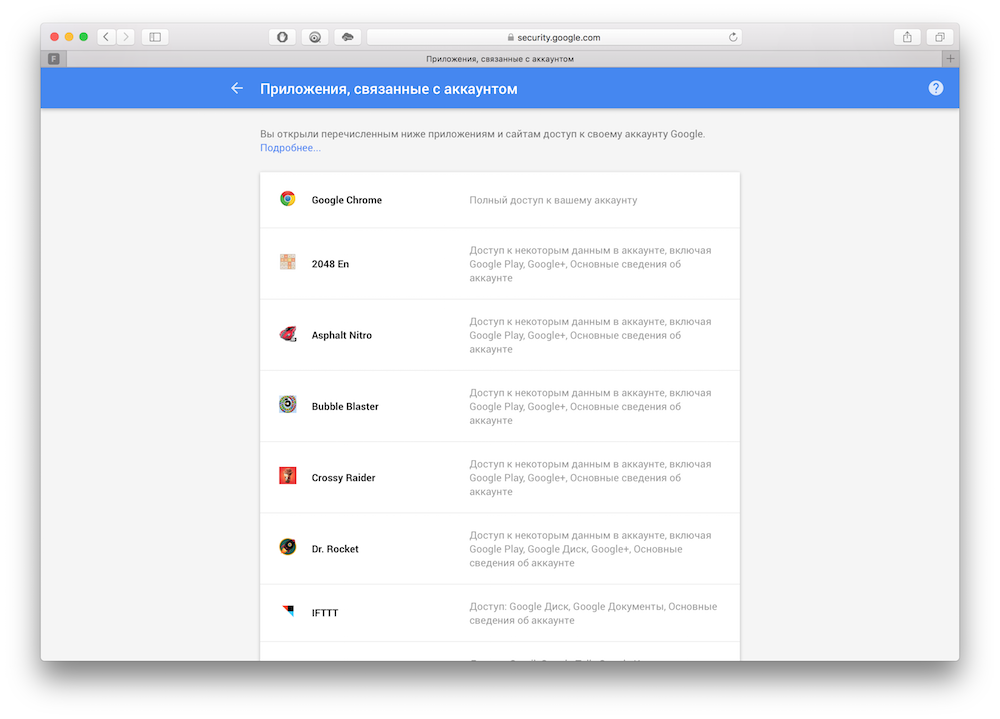Click the cloud extension icon in the toolbar
The width and height of the screenshot is (1000, 719).
[x=348, y=37]
